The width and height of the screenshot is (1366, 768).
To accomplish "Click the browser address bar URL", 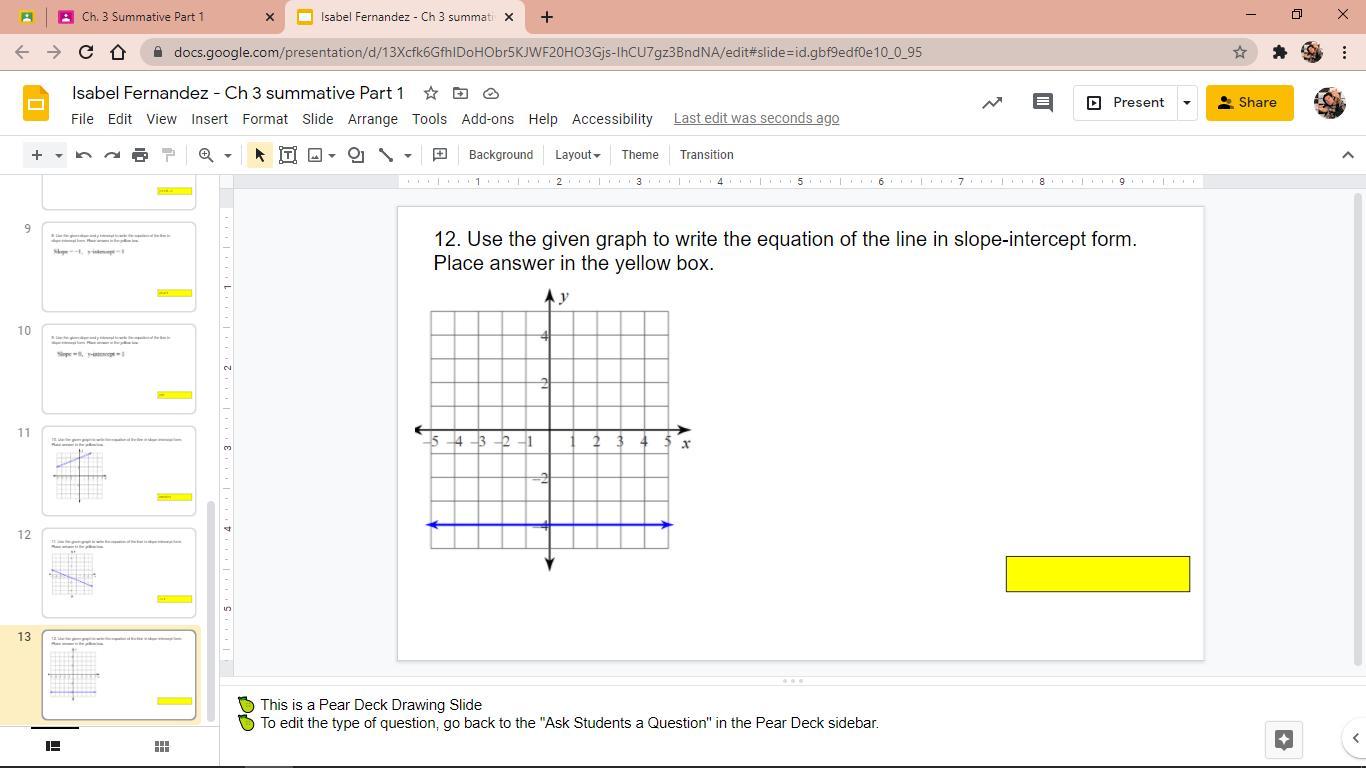I will coord(548,52).
